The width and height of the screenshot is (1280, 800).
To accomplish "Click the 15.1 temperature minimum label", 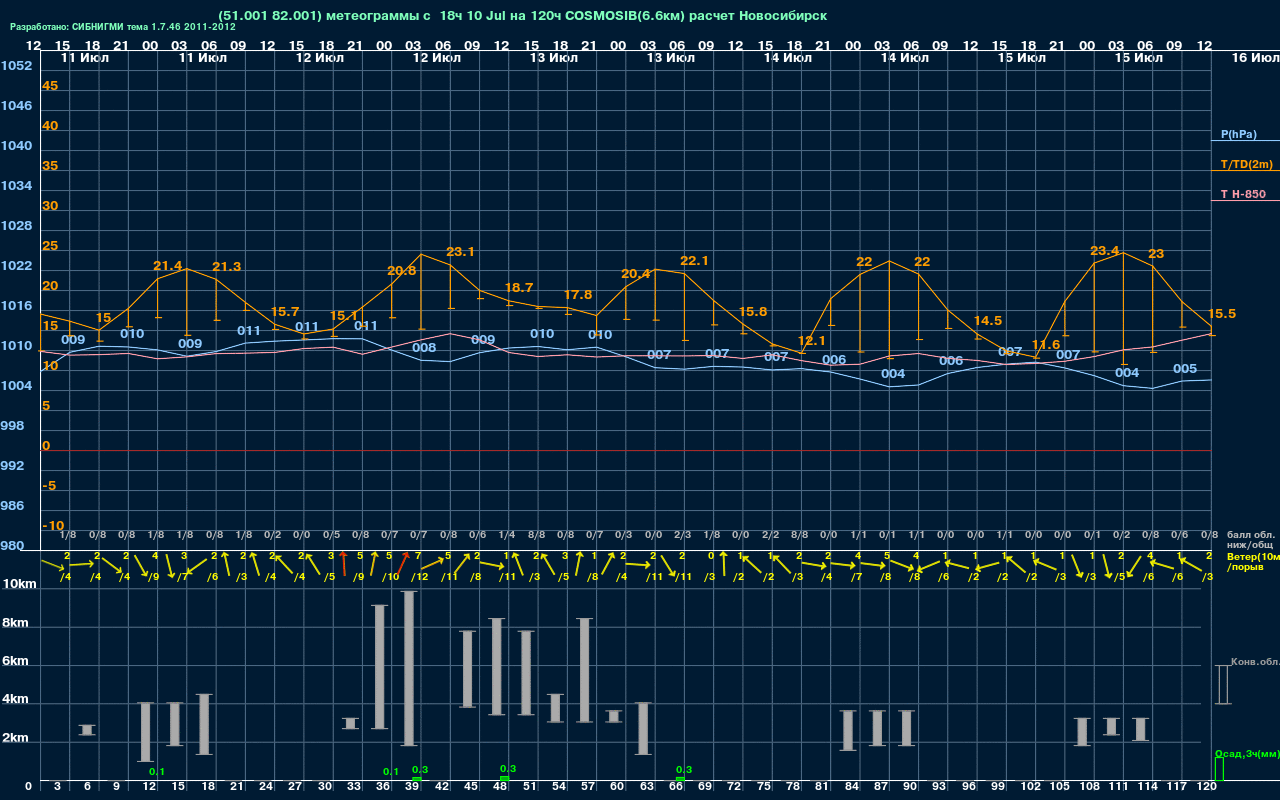I will click(344, 316).
